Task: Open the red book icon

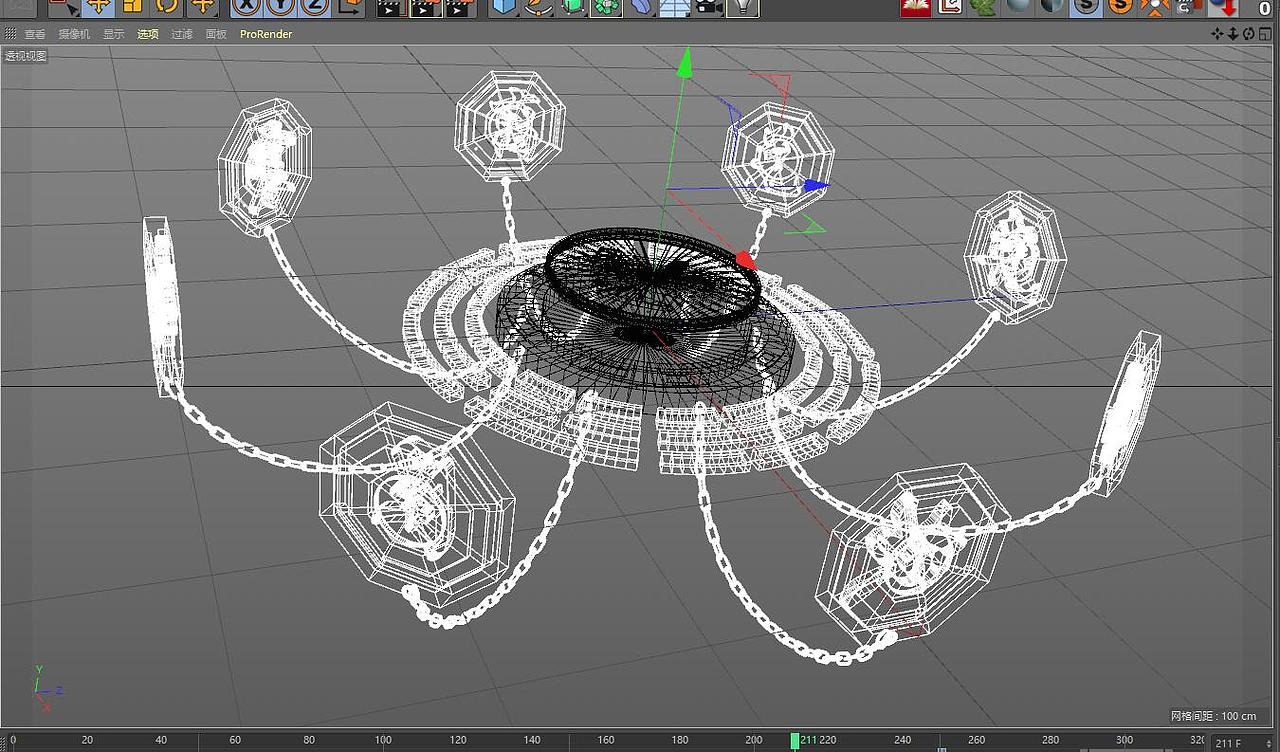Action: point(915,8)
